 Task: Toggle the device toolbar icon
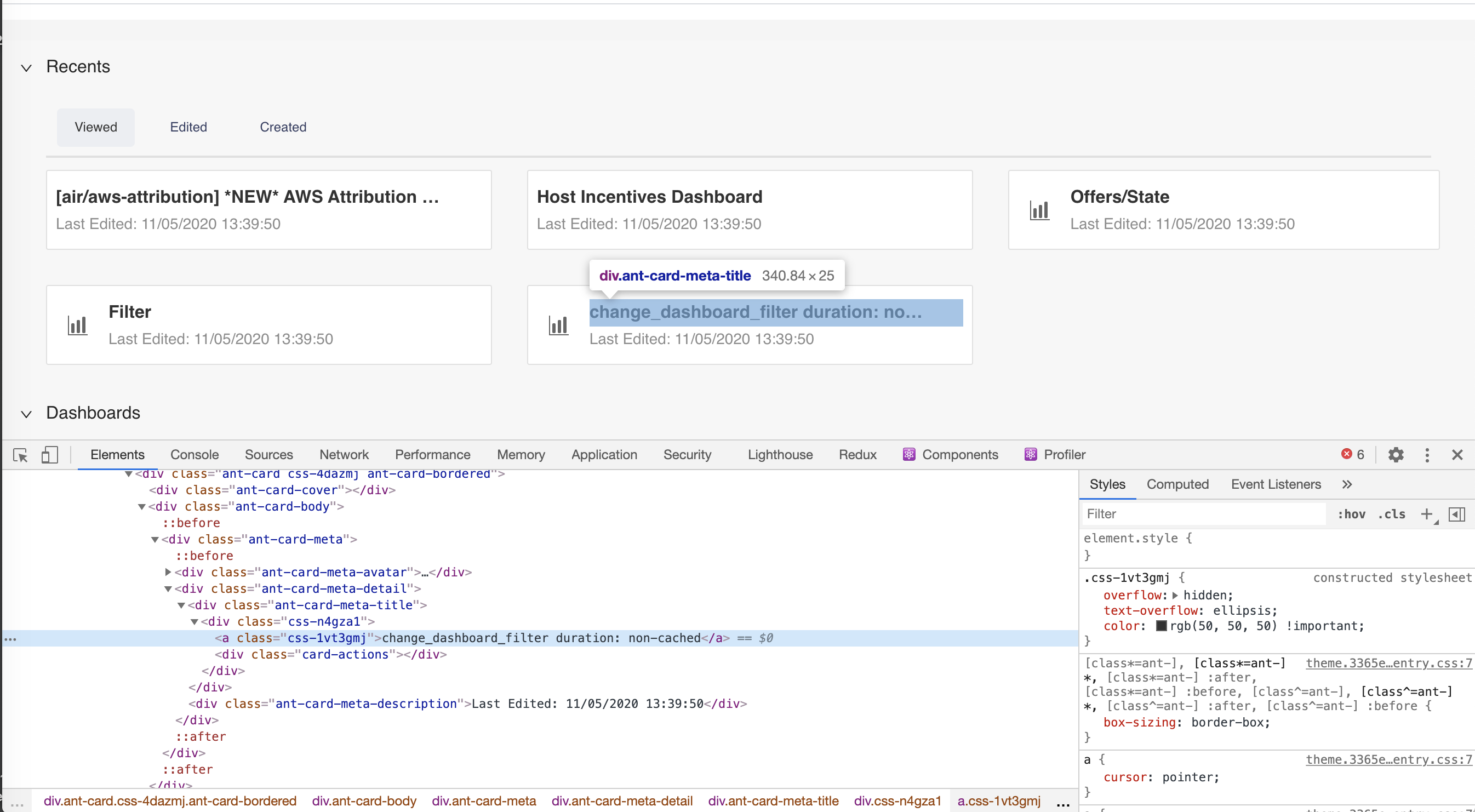point(49,455)
